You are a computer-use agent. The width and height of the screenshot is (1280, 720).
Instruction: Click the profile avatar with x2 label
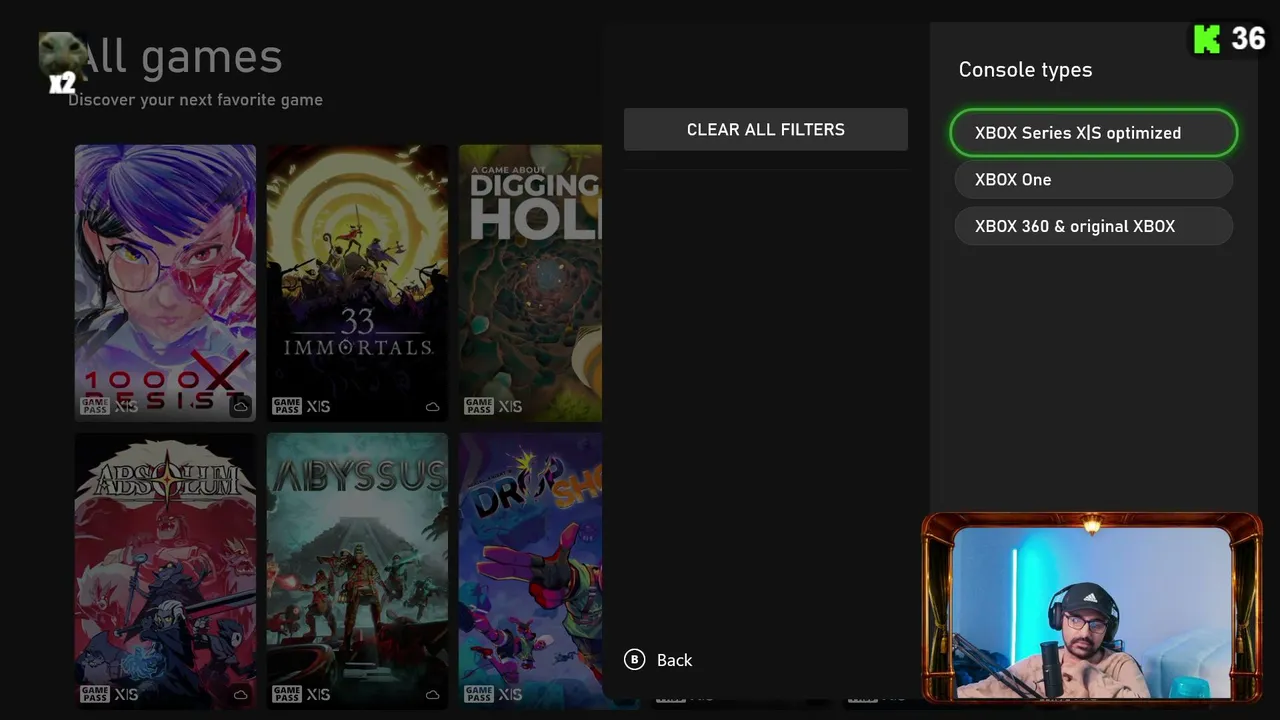coord(62,62)
